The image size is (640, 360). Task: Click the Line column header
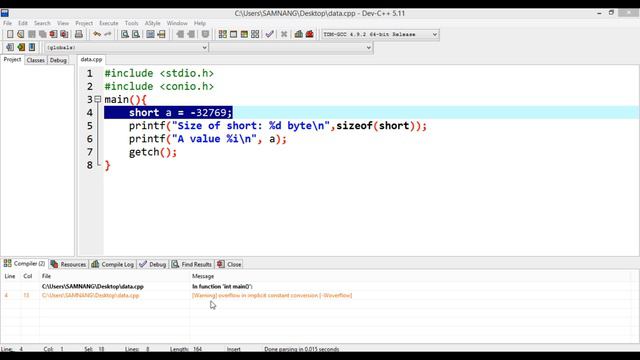click(x=10, y=276)
